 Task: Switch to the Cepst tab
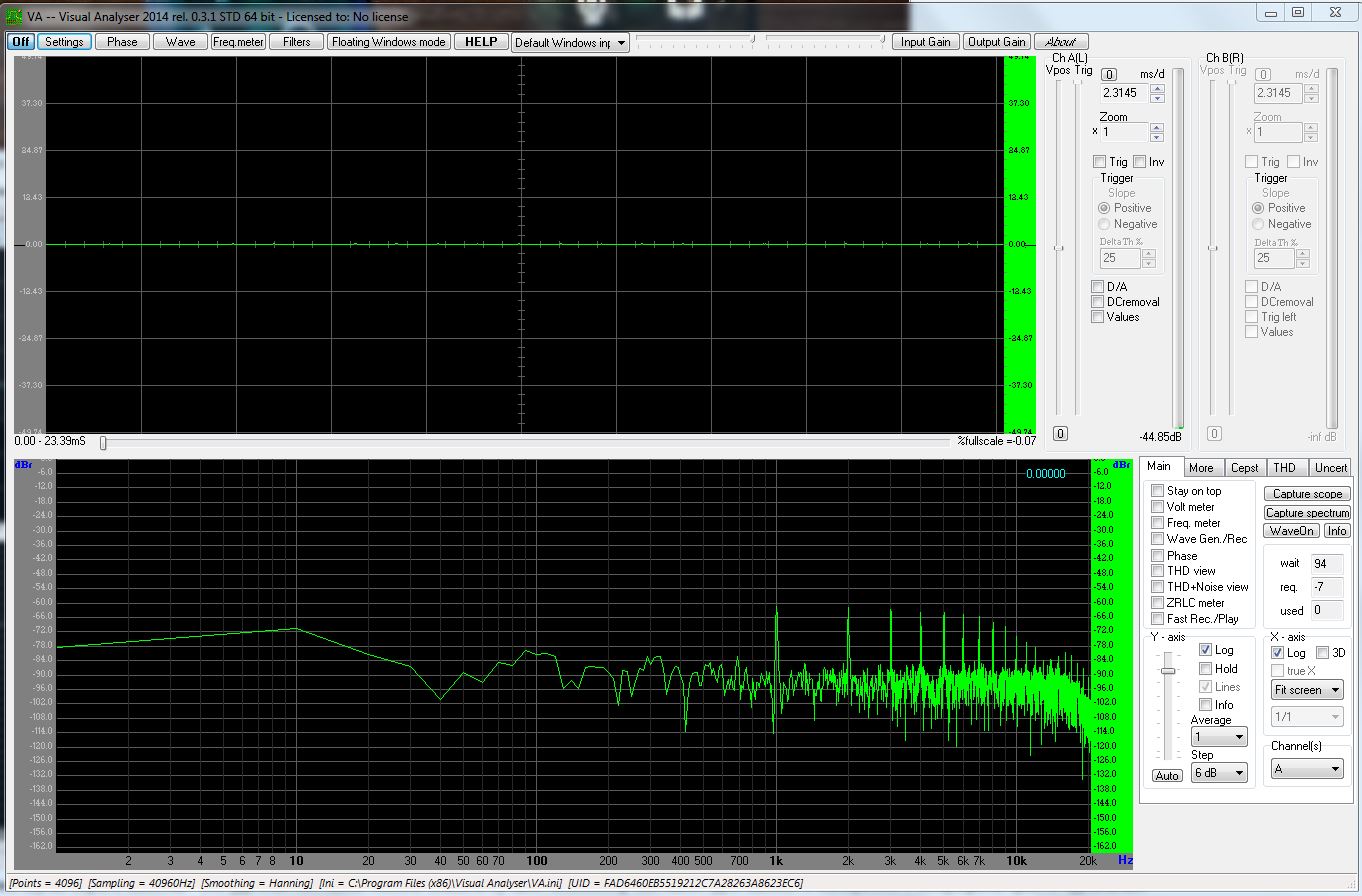tap(1244, 468)
